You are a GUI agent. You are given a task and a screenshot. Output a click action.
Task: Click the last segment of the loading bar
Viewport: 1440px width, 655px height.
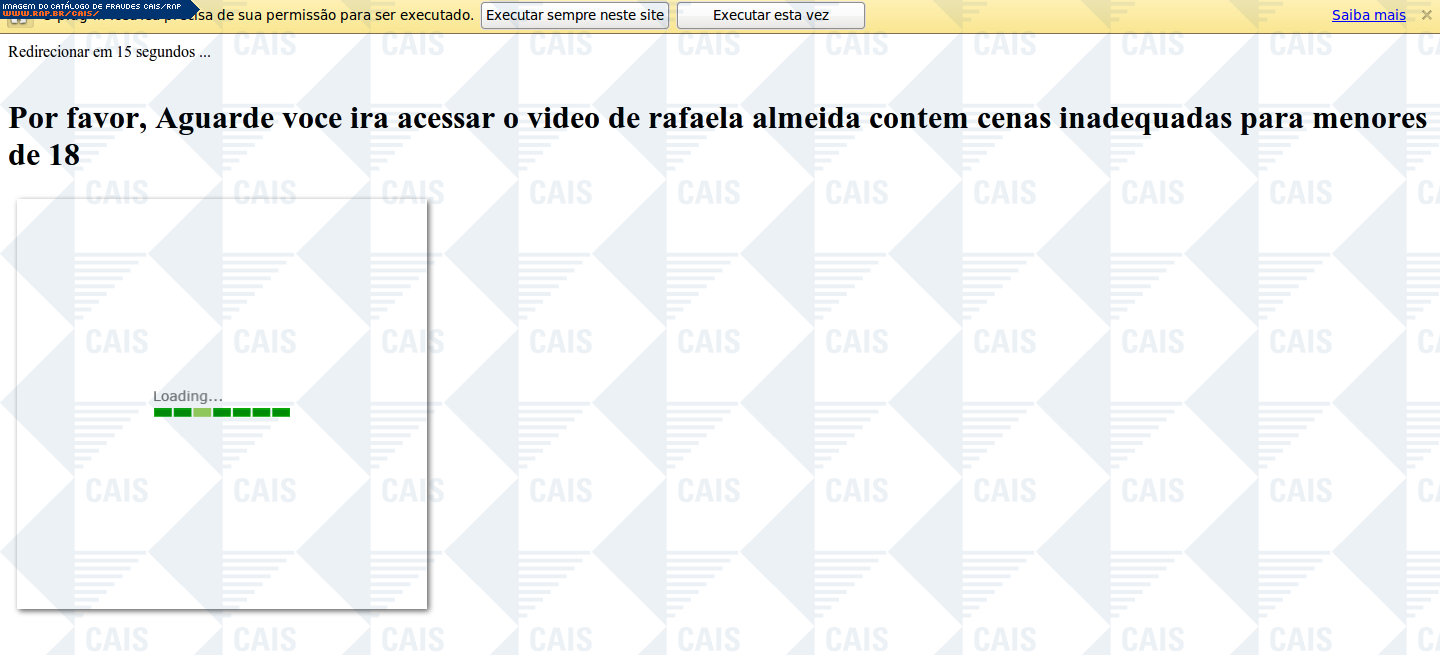click(281, 412)
